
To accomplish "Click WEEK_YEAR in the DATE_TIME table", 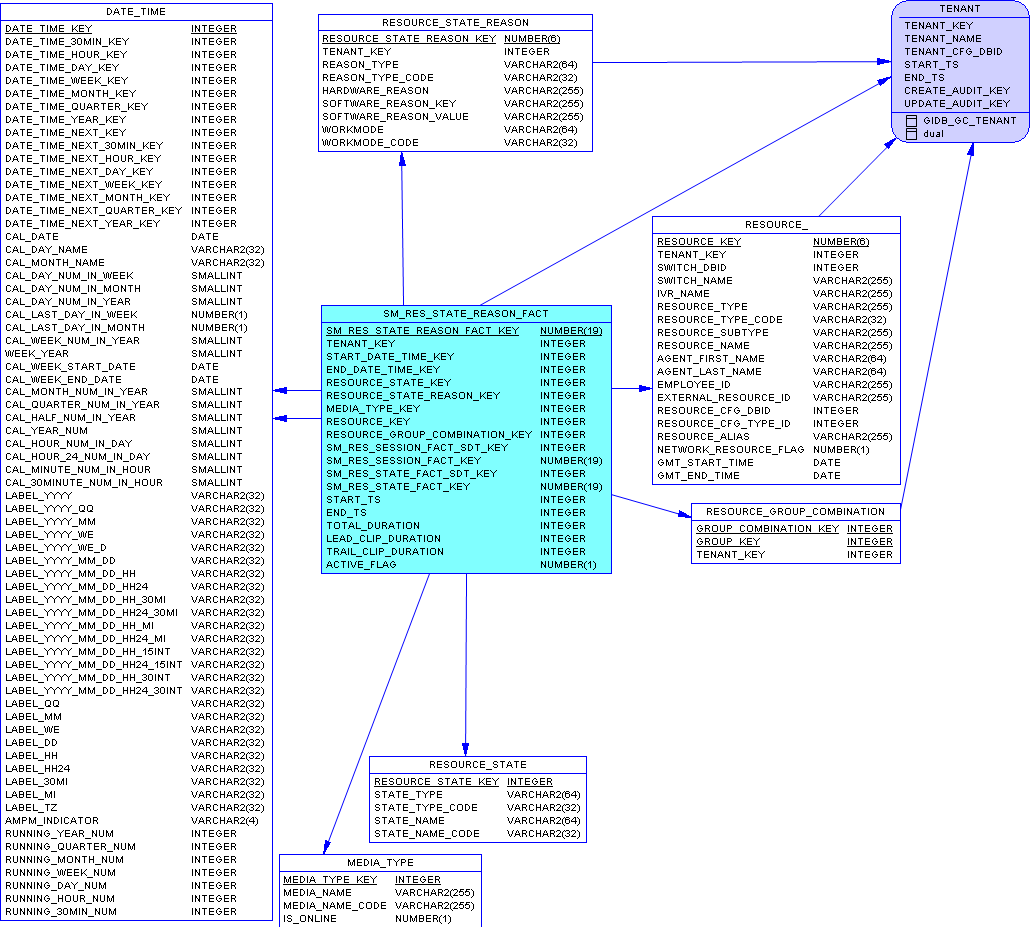I will [37, 353].
